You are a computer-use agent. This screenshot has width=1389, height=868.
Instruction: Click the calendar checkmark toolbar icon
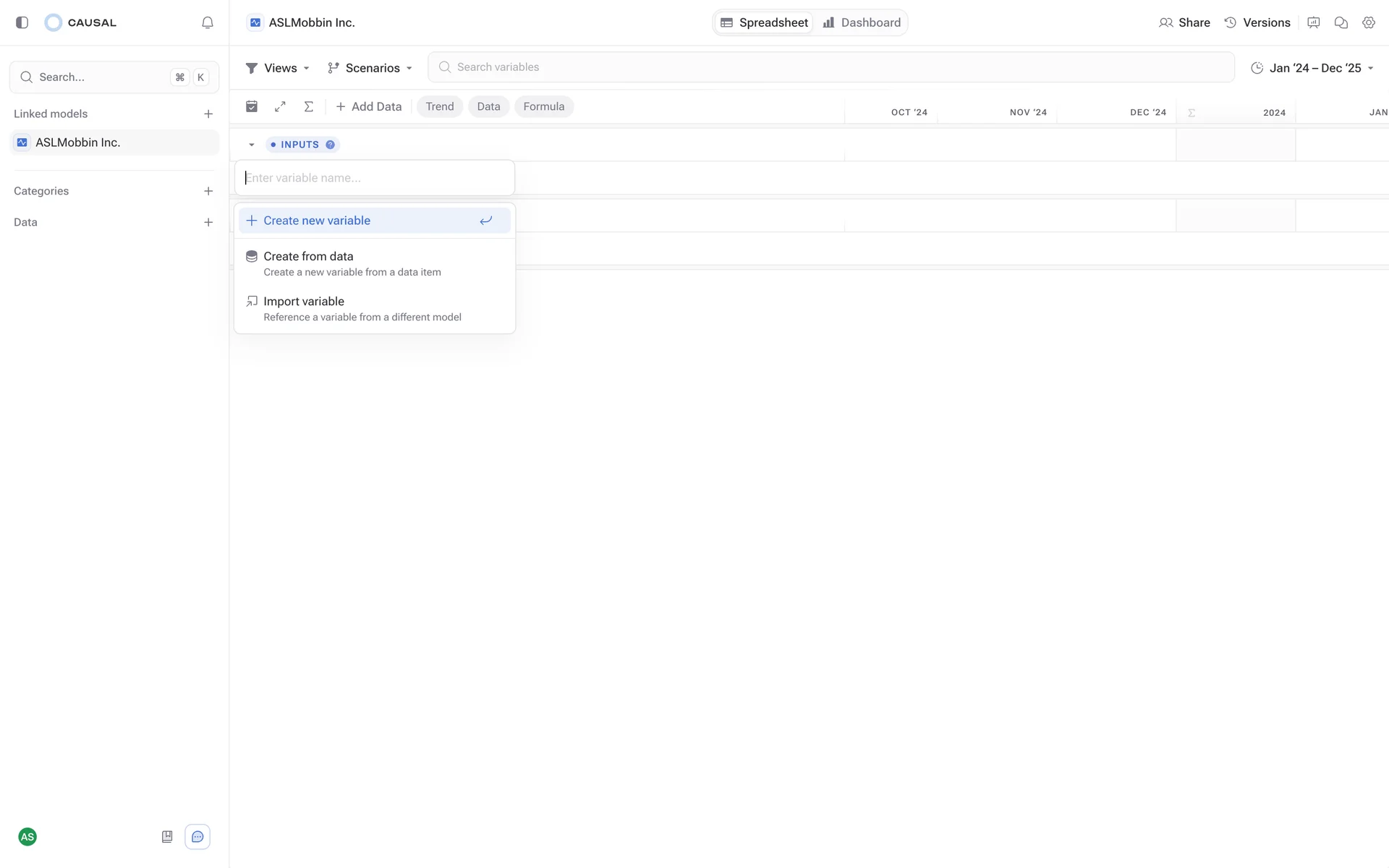252,106
